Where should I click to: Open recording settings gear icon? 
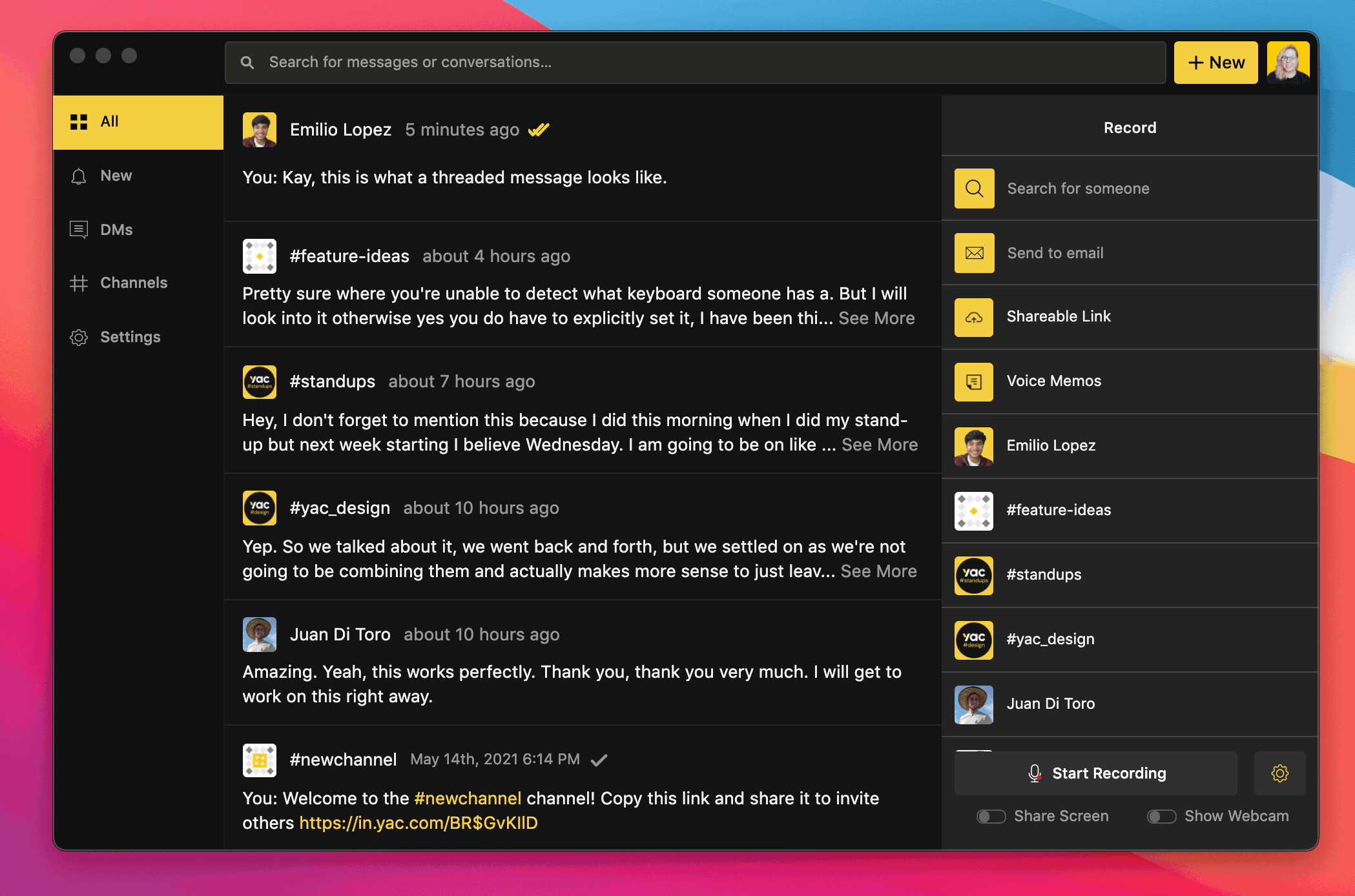pos(1279,773)
